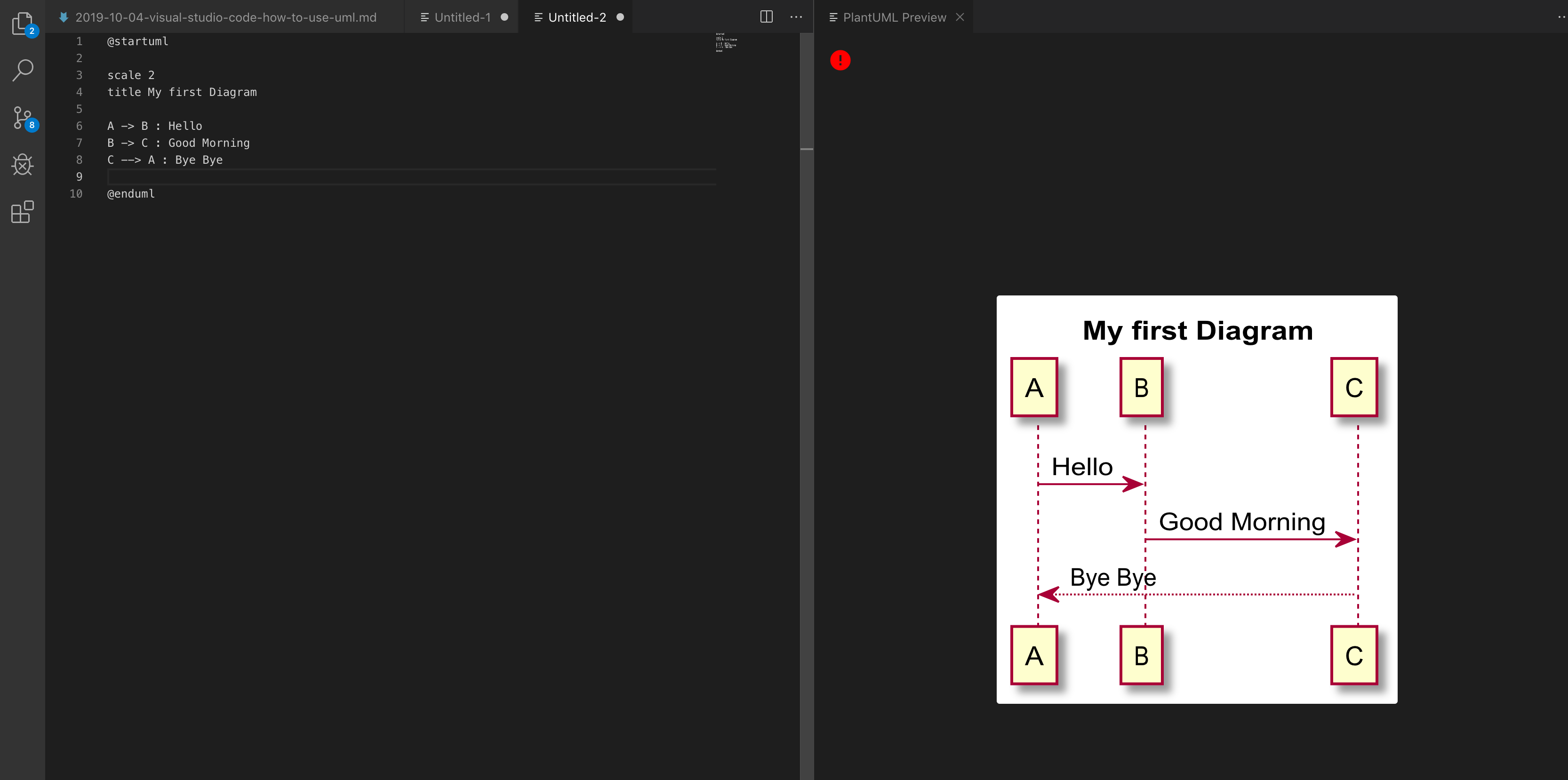
Task: Select the PlantUML Preview tab
Action: pos(894,17)
